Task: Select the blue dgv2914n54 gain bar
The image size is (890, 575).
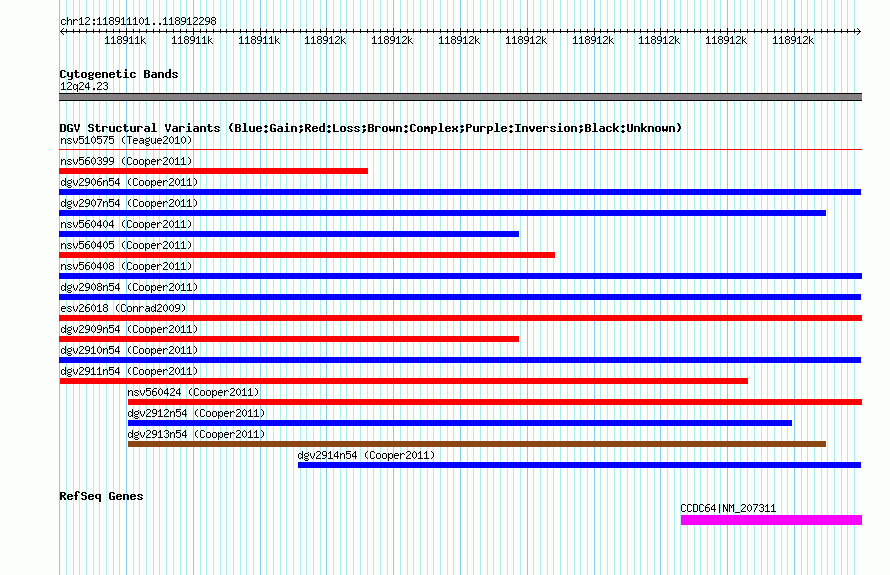Action: (x=580, y=465)
